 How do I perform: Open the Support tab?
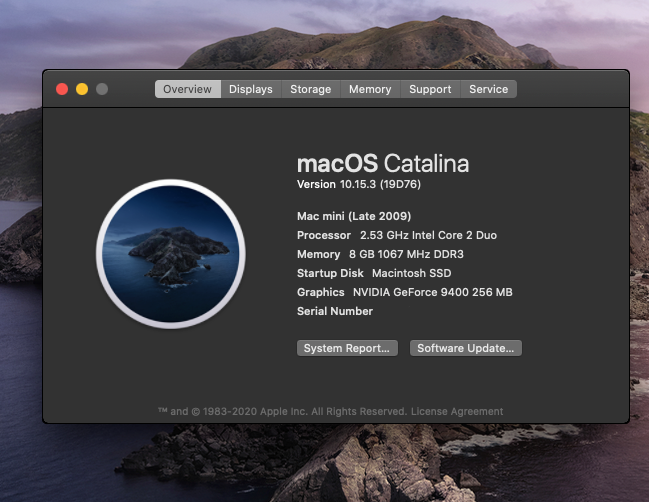430,89
